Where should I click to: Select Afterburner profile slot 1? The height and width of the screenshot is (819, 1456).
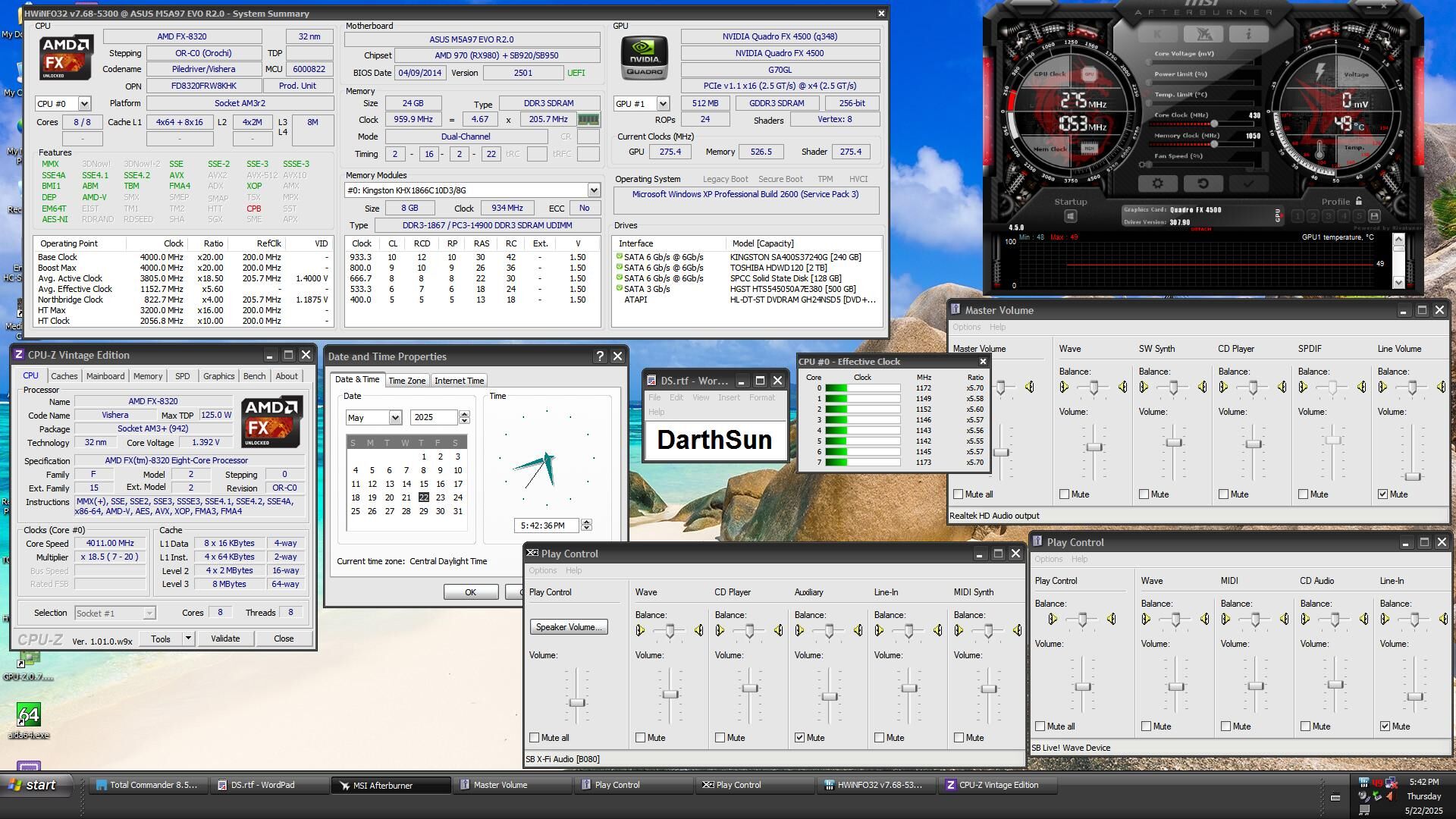[1298, 217]
